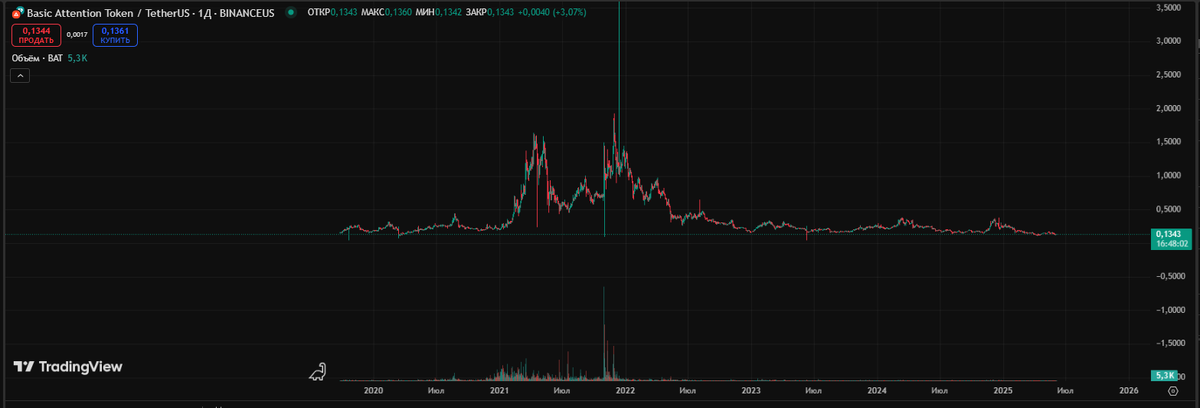Screen dimensions: 1200x408
Task: Click the МИН 0,1342 low value
Action: tap(438, 12)
